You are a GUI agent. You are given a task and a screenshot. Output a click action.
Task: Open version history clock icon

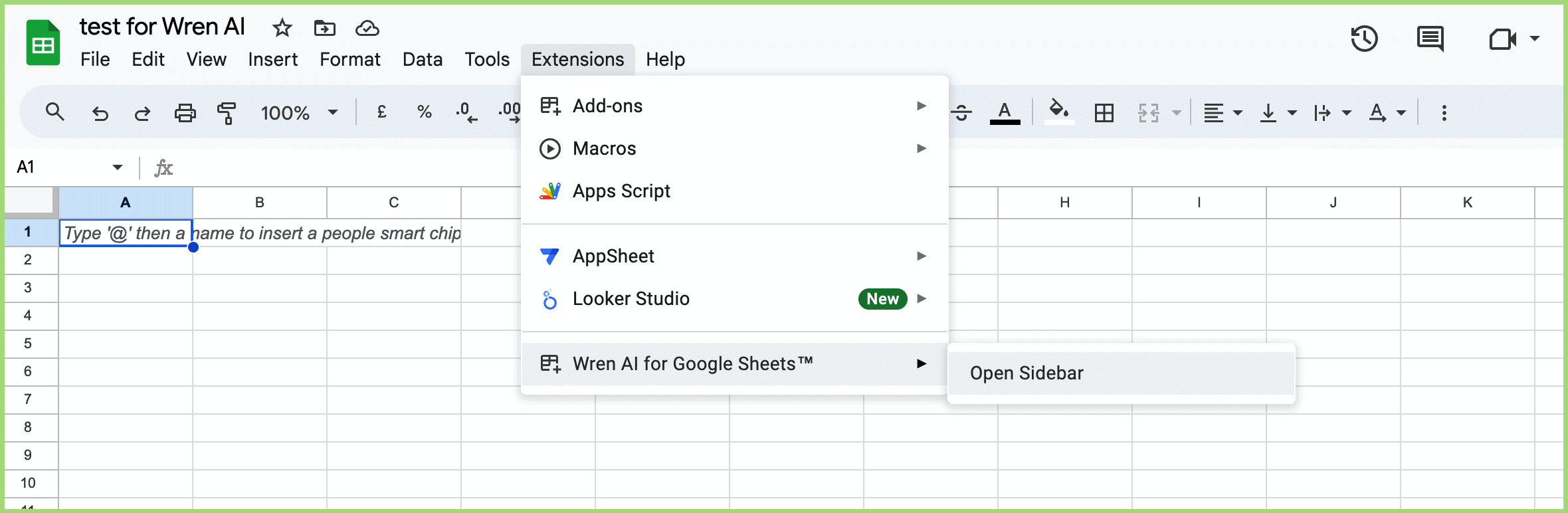pos(1365,39)
